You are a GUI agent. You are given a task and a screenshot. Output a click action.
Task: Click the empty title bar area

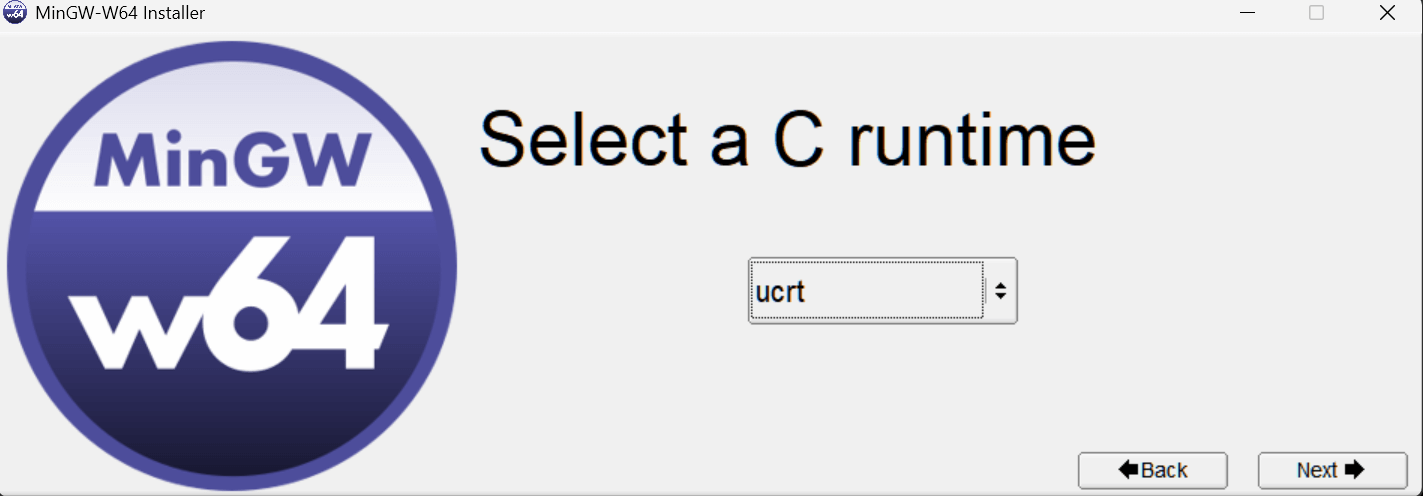click(x=700, y=14)
